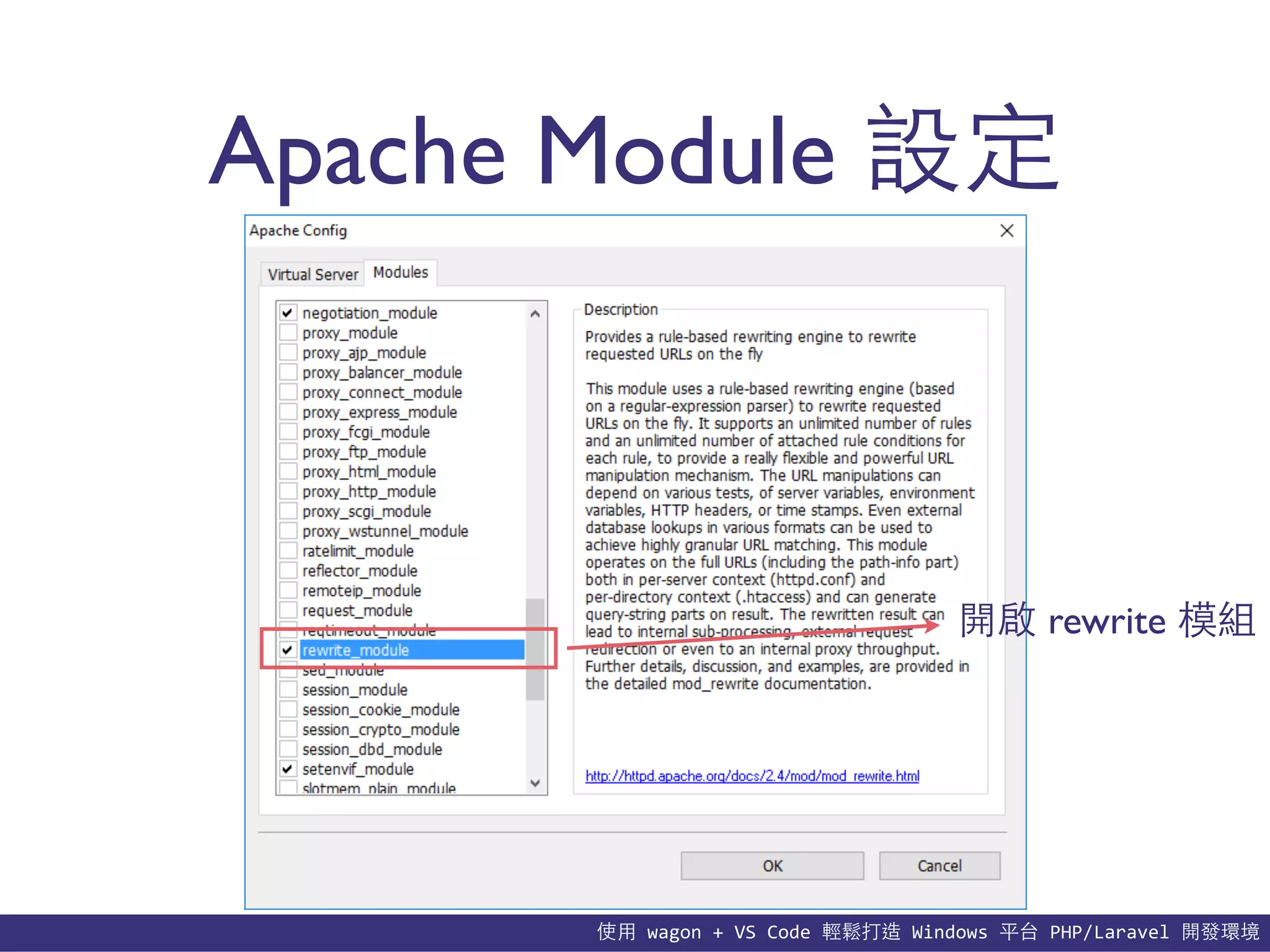
Task: Click the Cancel button
Action: click(939, 866)
